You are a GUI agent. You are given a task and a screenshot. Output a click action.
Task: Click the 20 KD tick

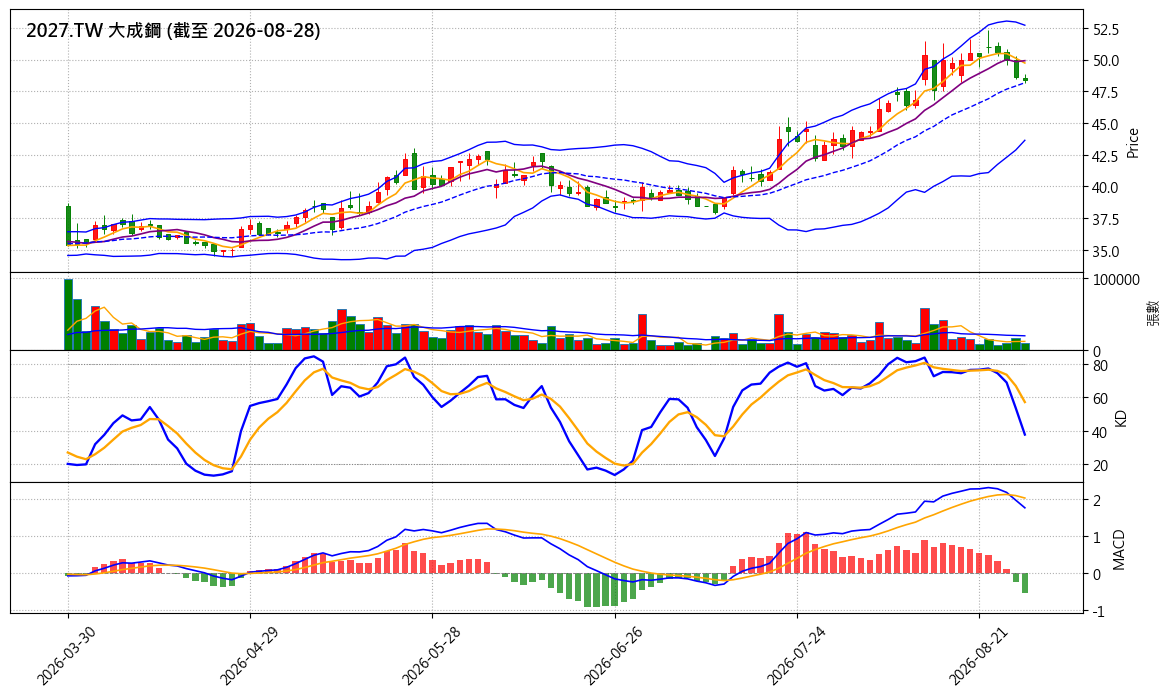pos(1100,465)
